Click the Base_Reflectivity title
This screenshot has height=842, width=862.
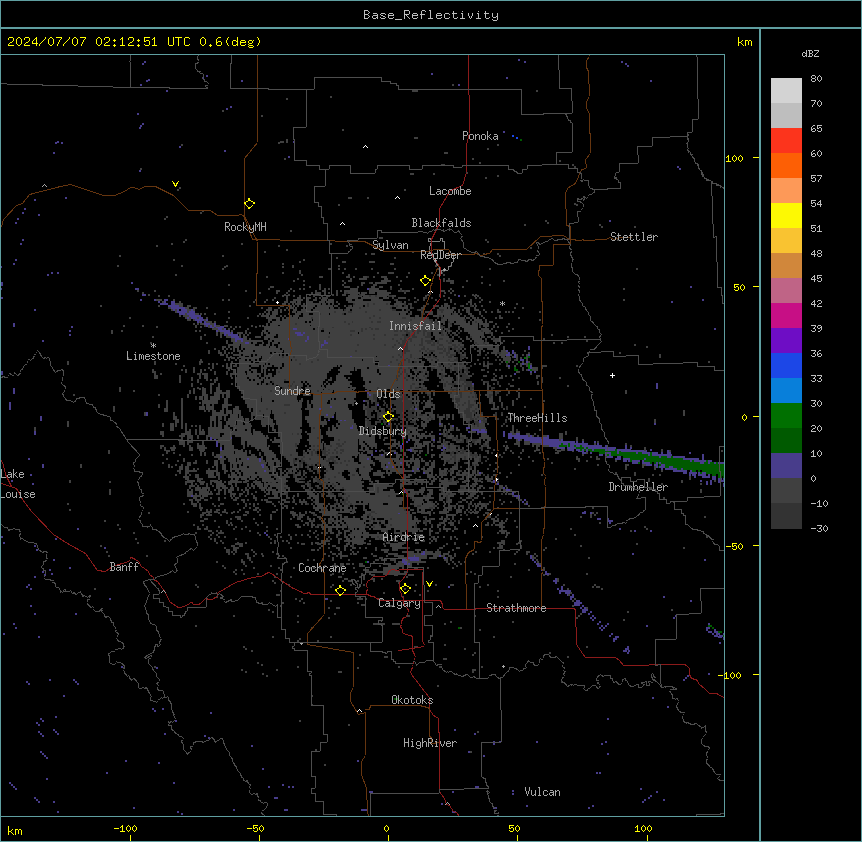(431, 15)
